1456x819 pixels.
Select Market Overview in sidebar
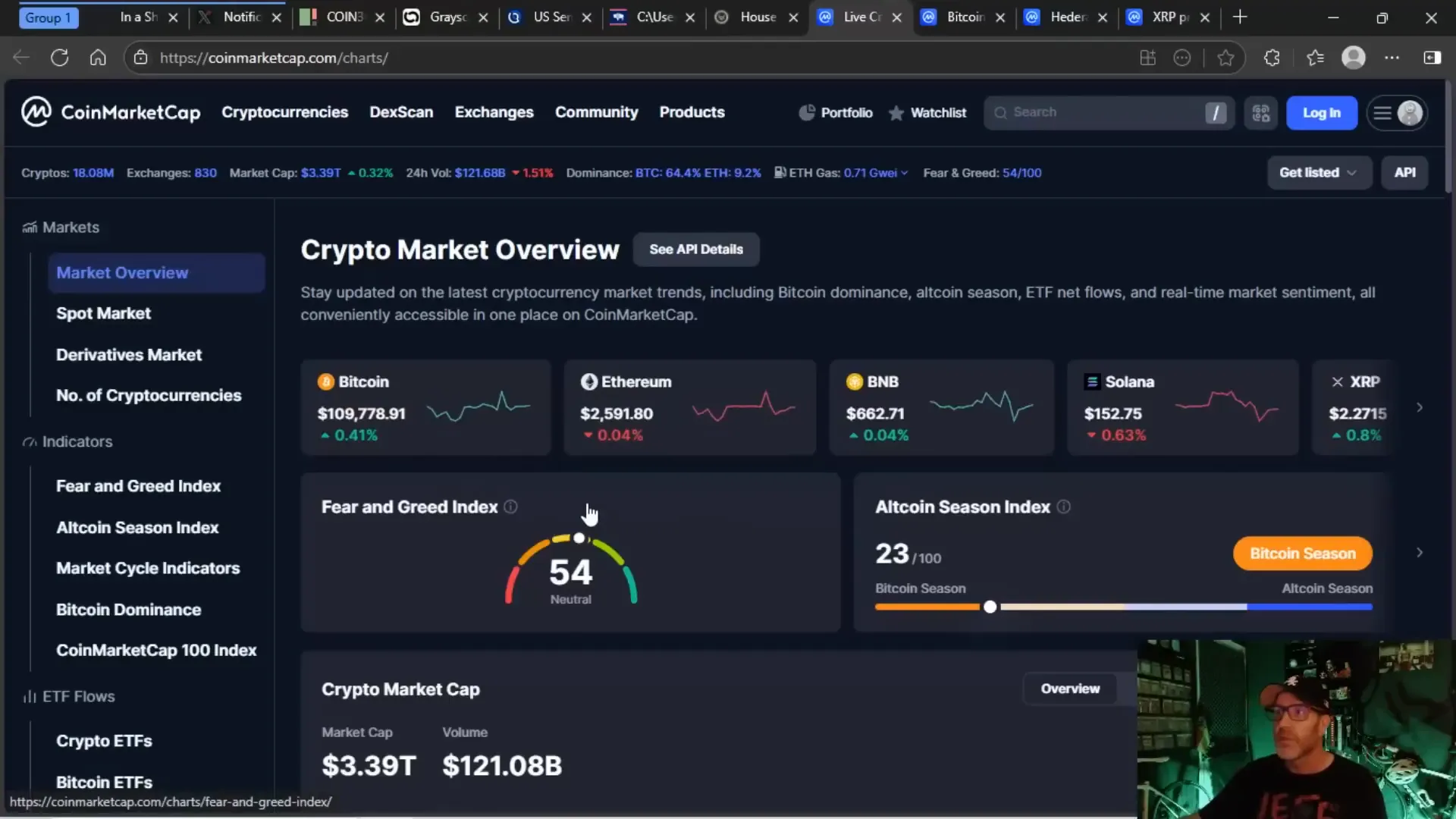point(156,273)
